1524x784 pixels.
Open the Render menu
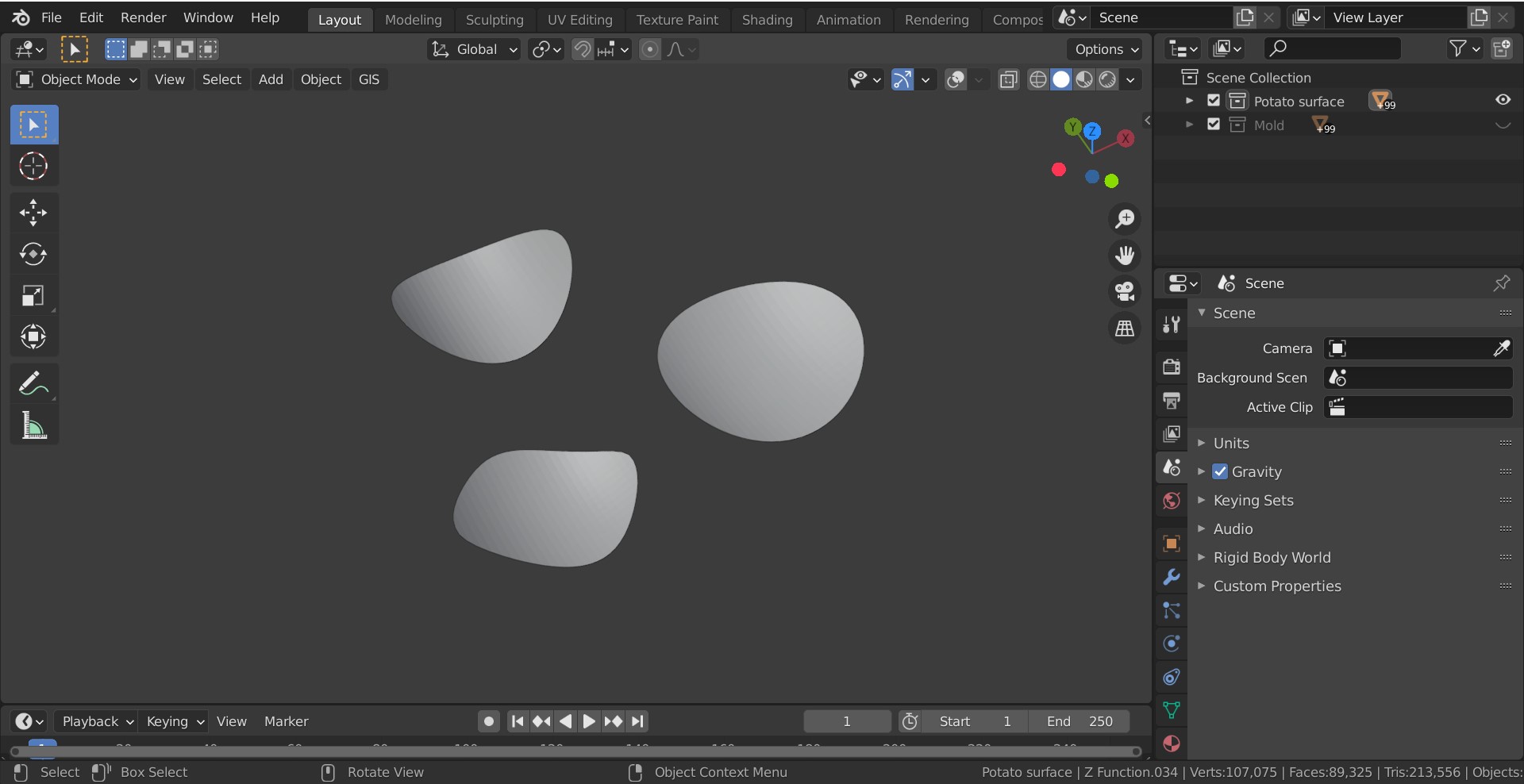point(143,17)
